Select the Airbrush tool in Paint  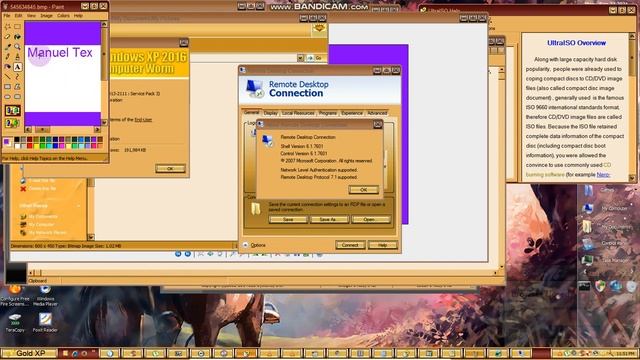(x=8, y=67)
